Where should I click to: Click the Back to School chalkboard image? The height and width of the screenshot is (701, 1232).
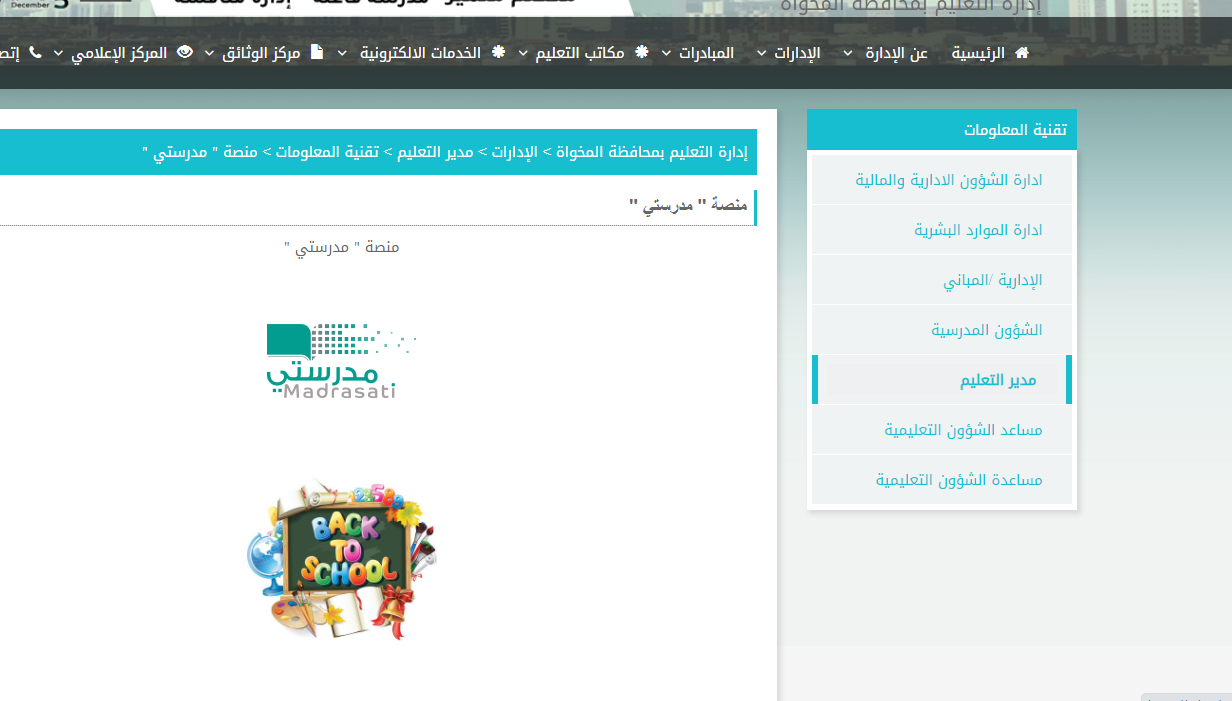pyautogui.click(x=342, y=559)
